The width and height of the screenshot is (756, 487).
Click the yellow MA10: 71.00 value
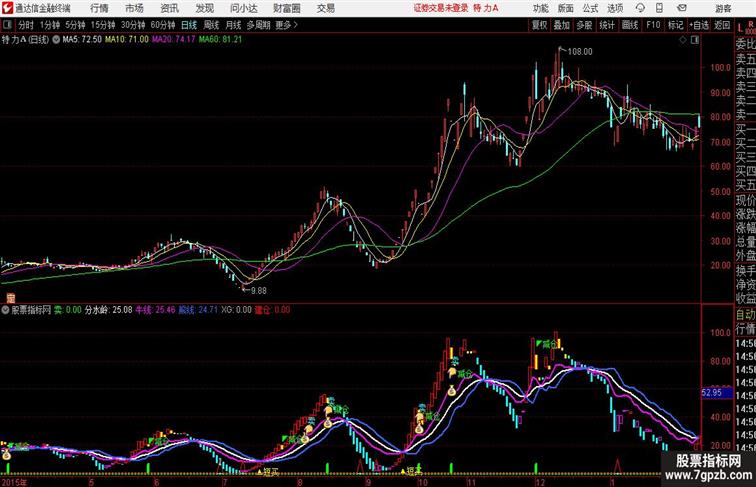pos(126,40)
